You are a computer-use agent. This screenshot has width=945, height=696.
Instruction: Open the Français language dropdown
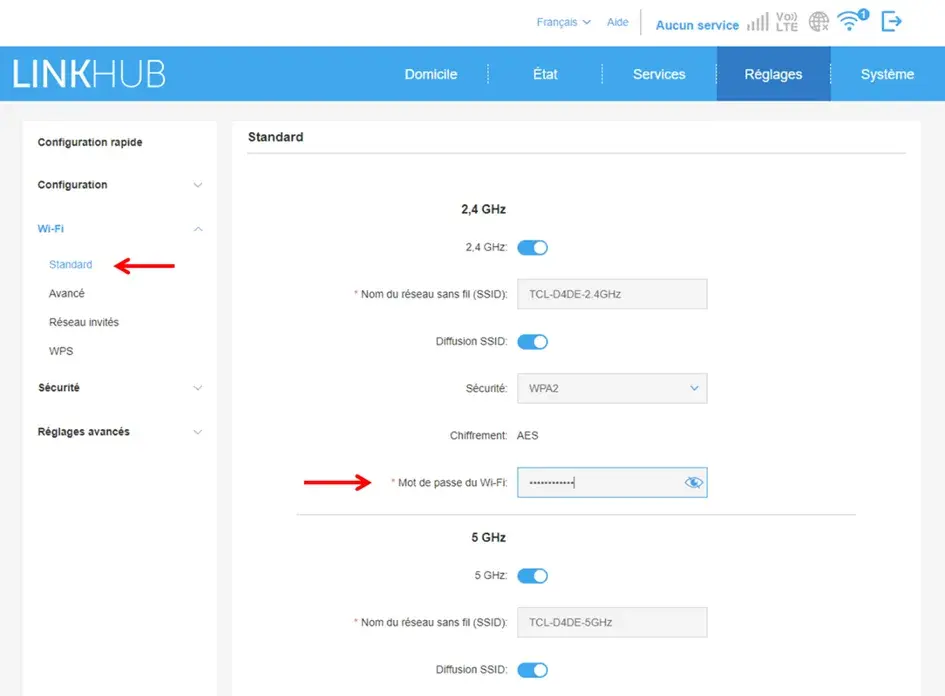pyautogui.click(x=563, y=22)
